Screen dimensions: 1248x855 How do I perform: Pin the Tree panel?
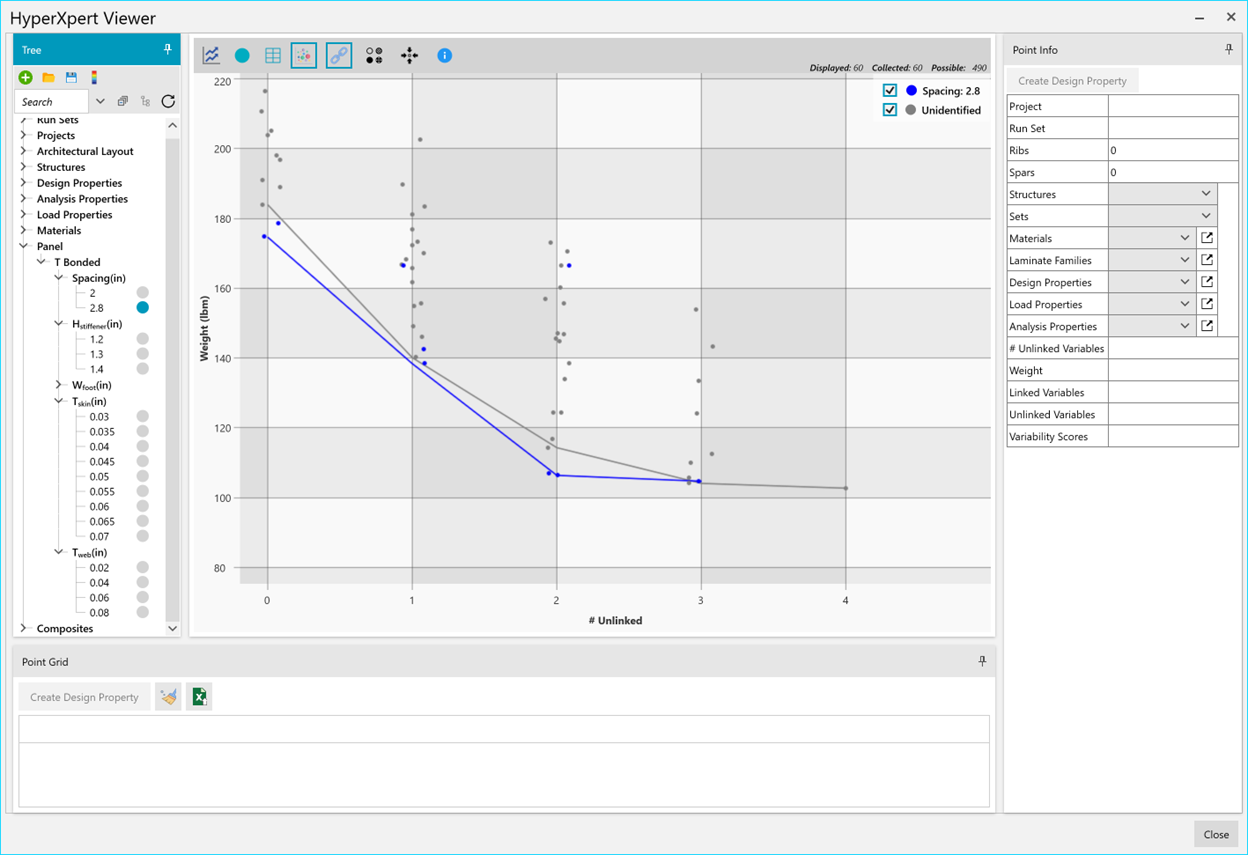point(167,49)
